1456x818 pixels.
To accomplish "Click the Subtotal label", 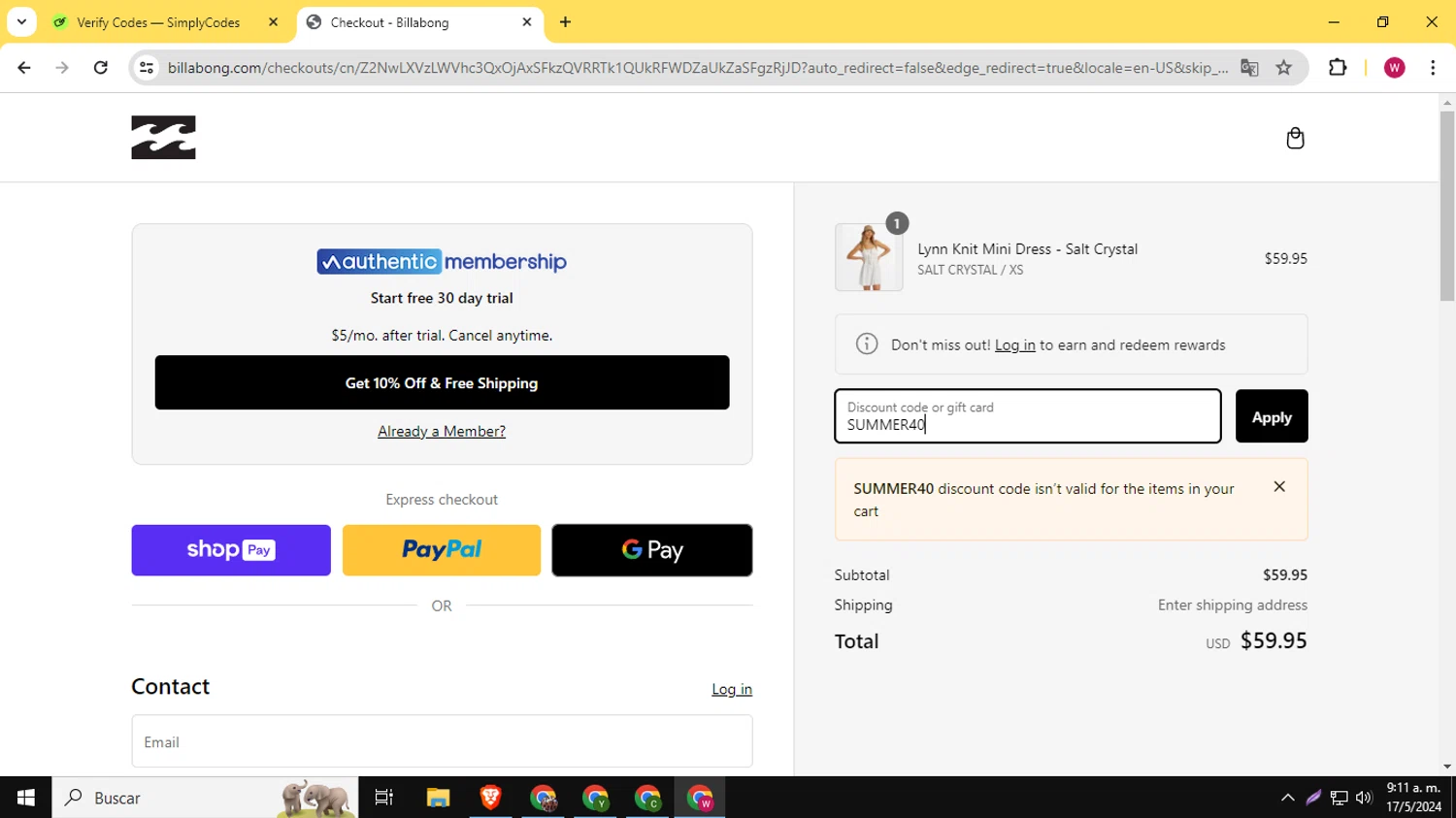I will click(862, 574).
